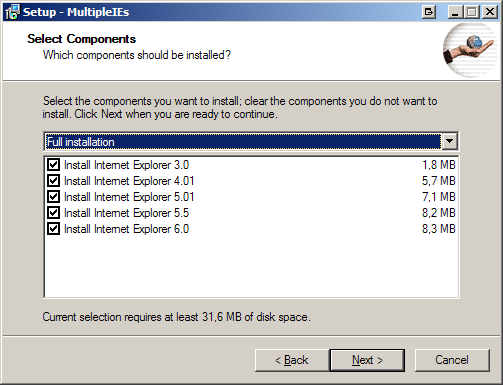Select the 1,8 MB size text
Screen dimensions: 503x385
tap(439, 165)
